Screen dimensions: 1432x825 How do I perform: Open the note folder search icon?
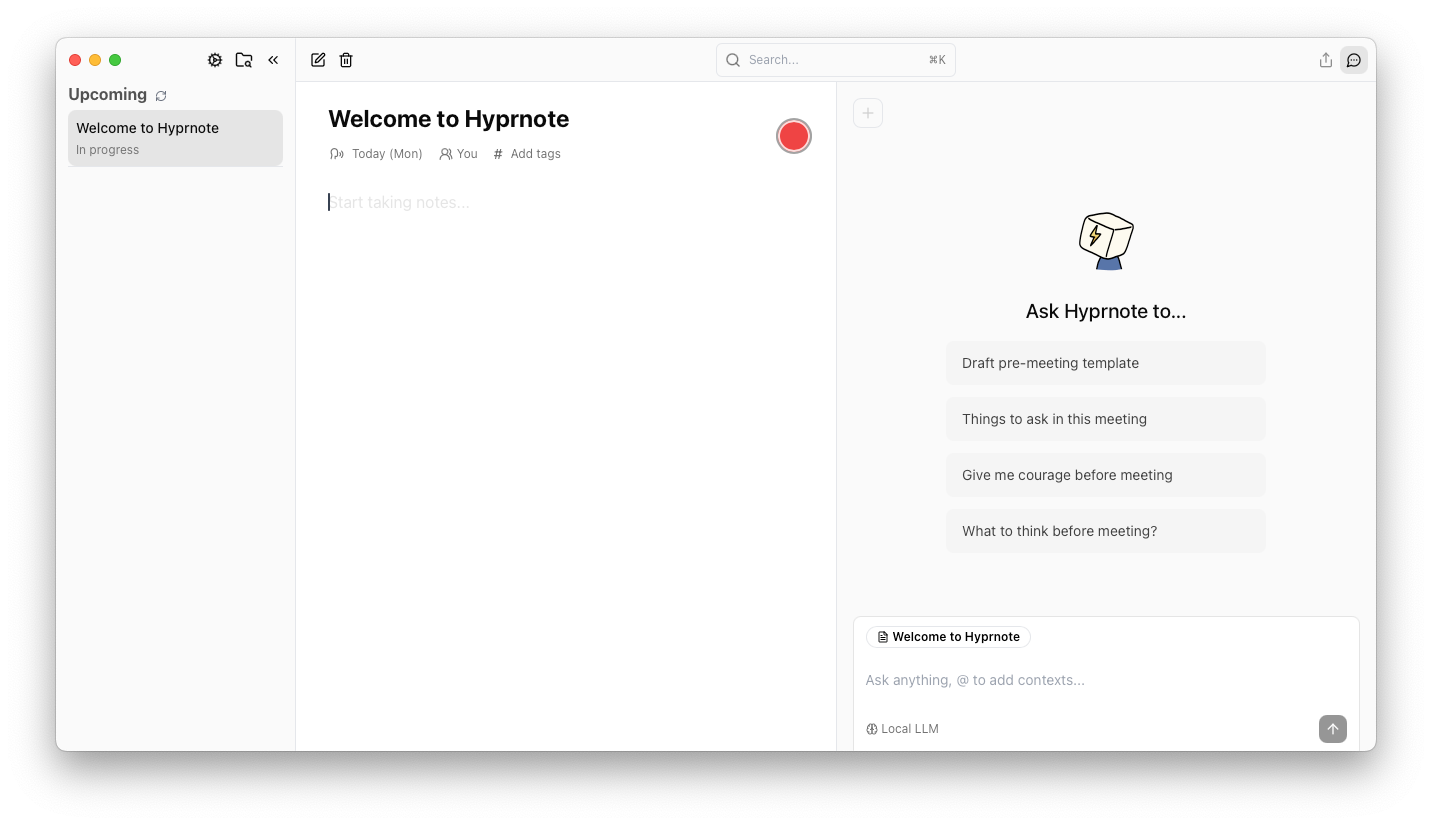tap(244, 60)
